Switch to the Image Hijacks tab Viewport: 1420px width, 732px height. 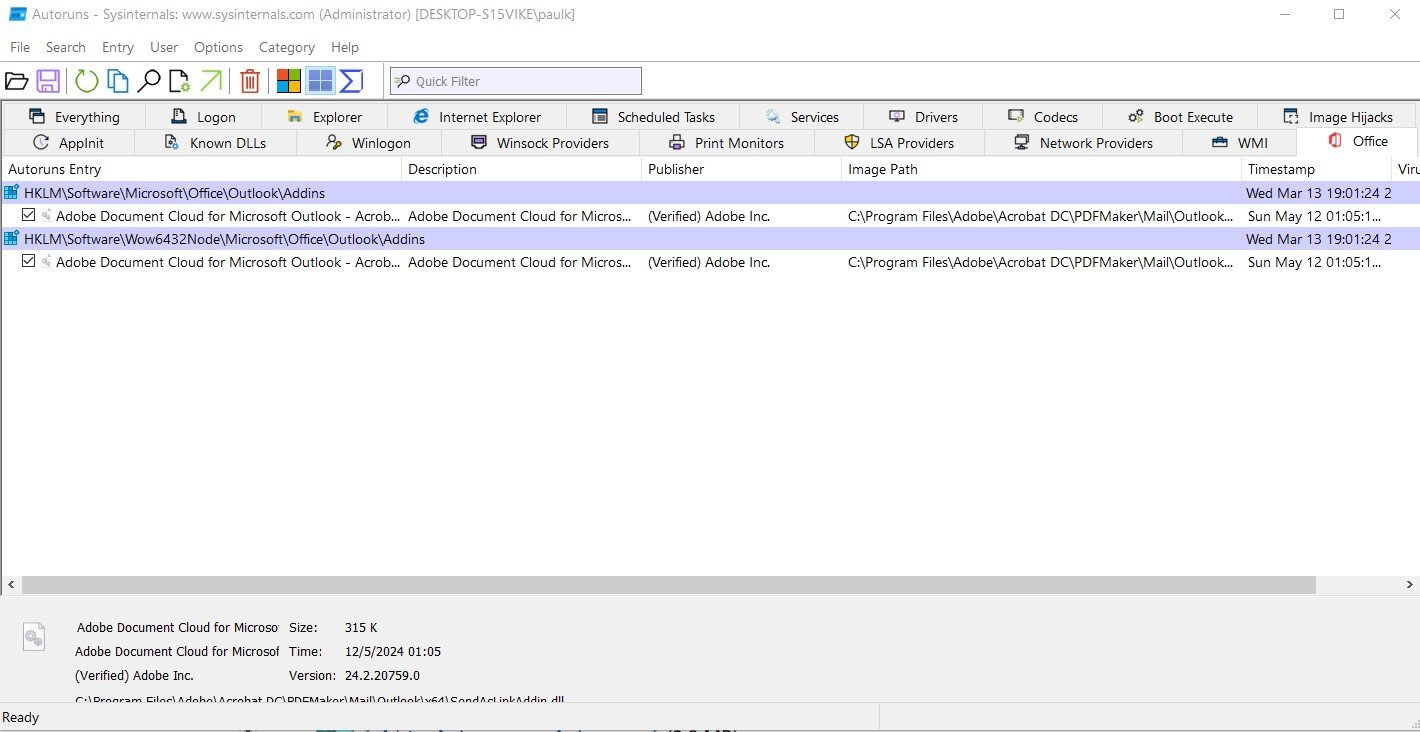(1337, 117)
